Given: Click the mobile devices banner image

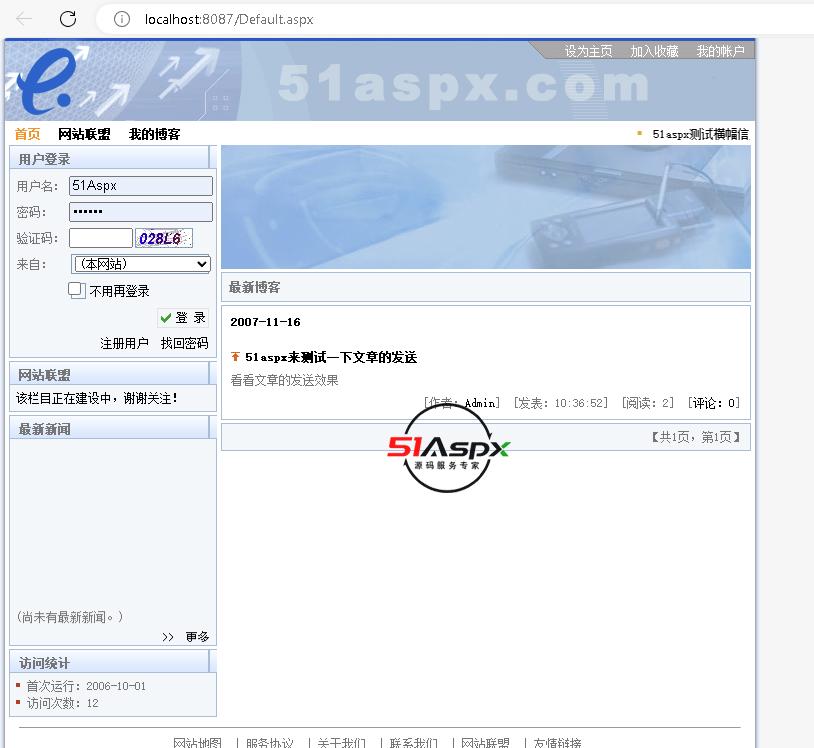Looking at the screenshot, I should pyautogui.click(x=486, y=207).
